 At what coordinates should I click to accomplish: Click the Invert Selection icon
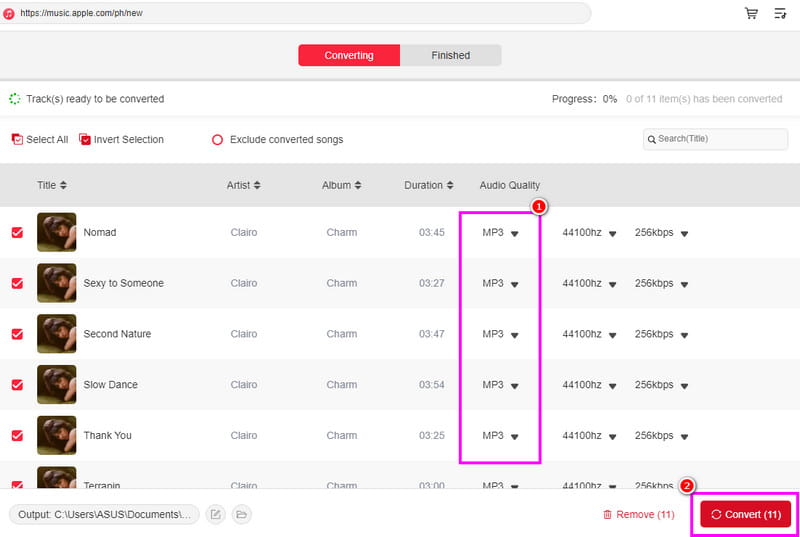(x=85, y=139)
